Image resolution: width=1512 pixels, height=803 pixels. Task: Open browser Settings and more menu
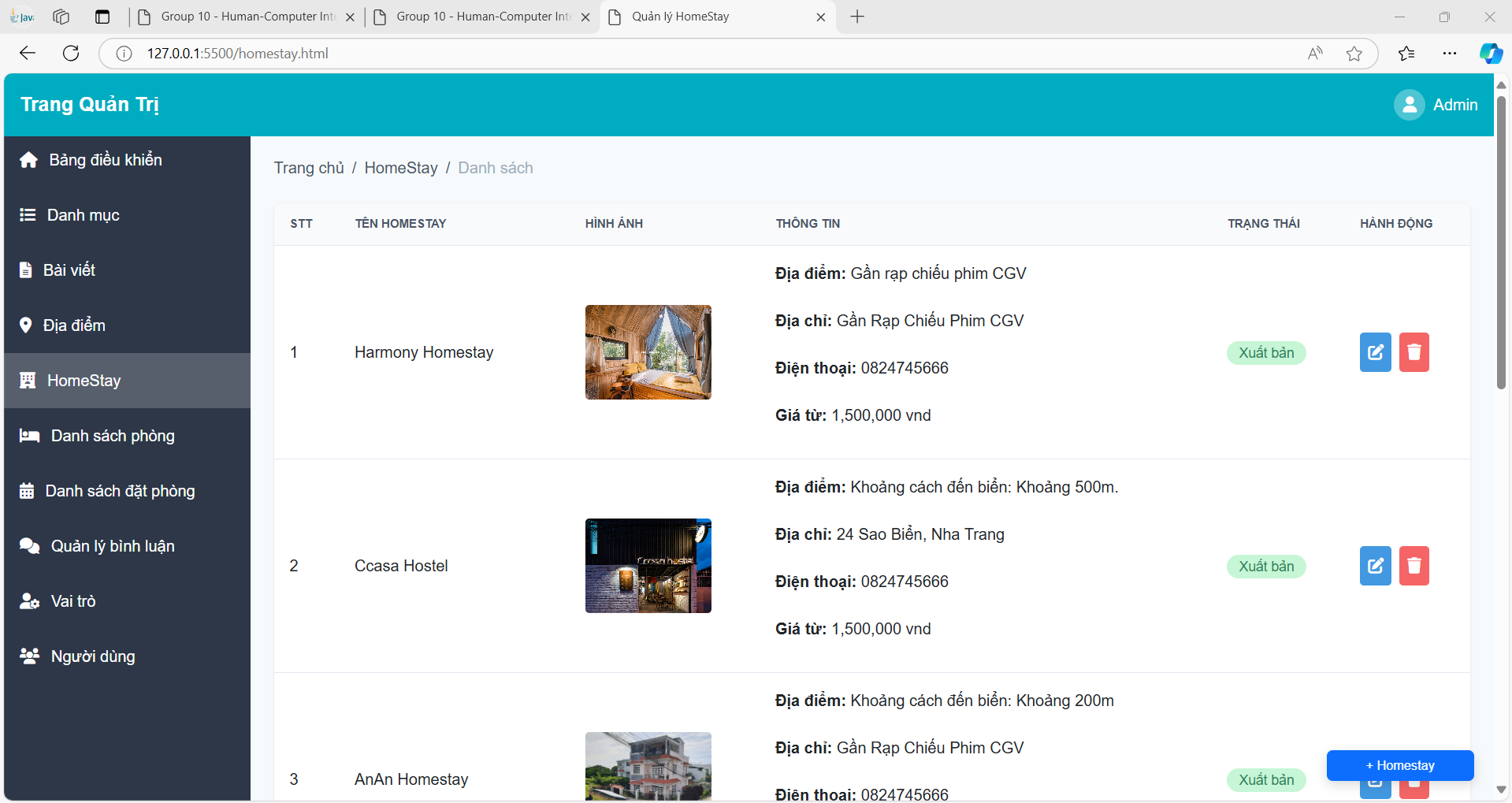coord(1450,54)
